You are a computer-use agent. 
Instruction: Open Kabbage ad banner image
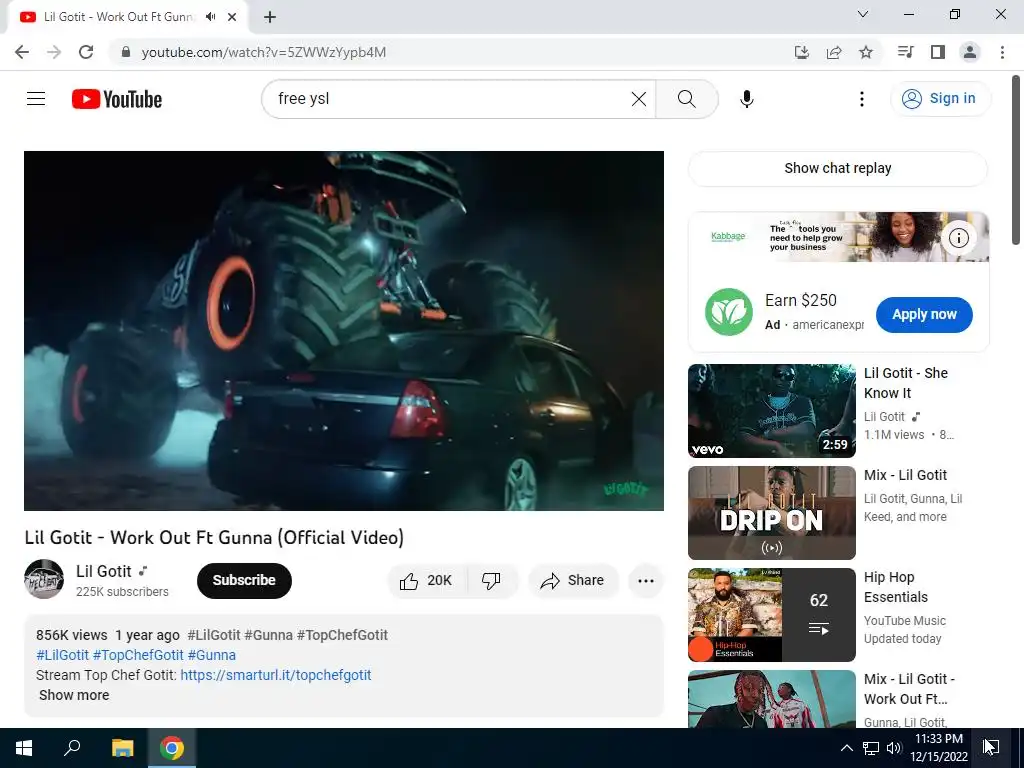(x=839, y=237)
